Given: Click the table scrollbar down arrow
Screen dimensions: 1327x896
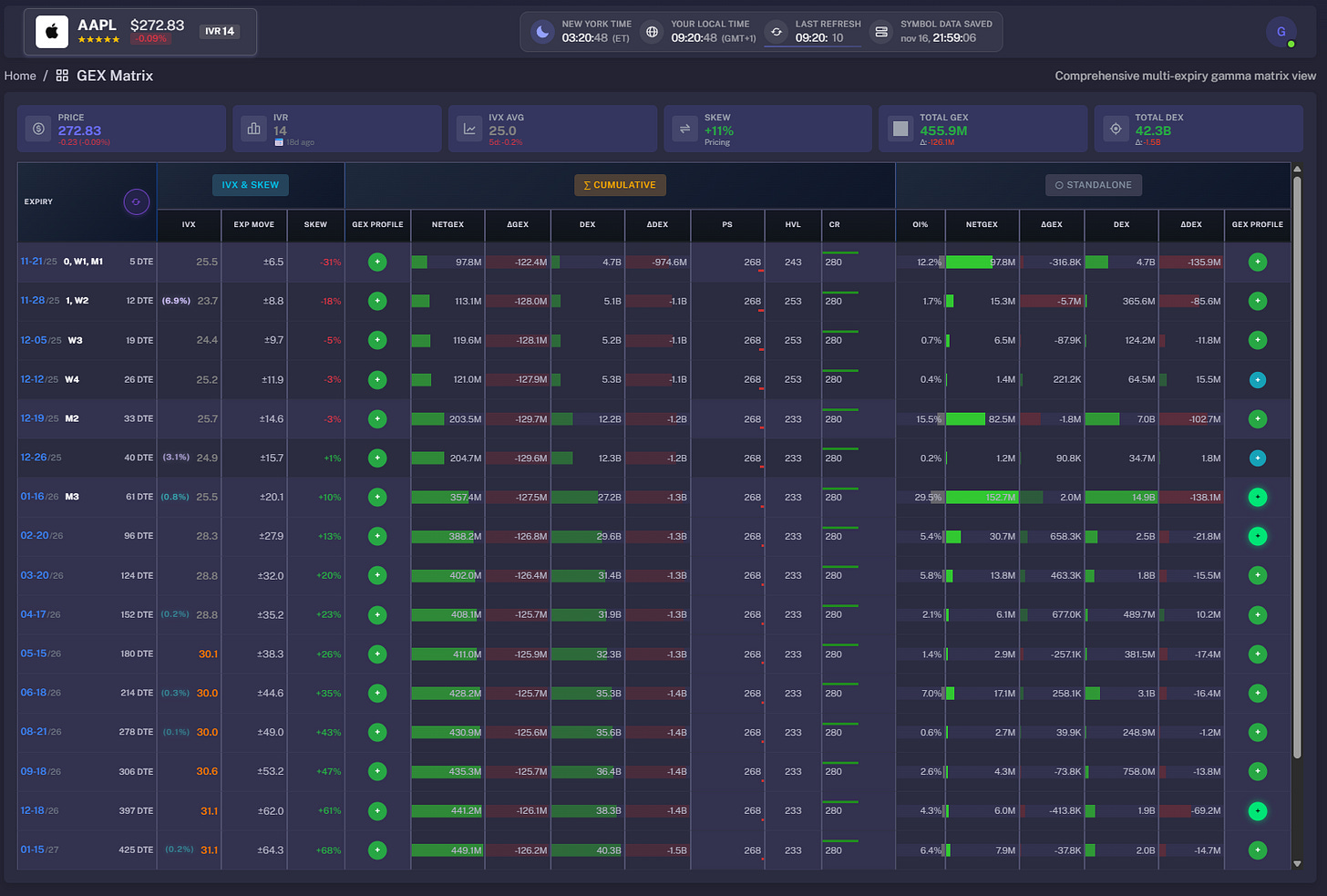Looking at the screenshot, I should [x=1297, y=863].
